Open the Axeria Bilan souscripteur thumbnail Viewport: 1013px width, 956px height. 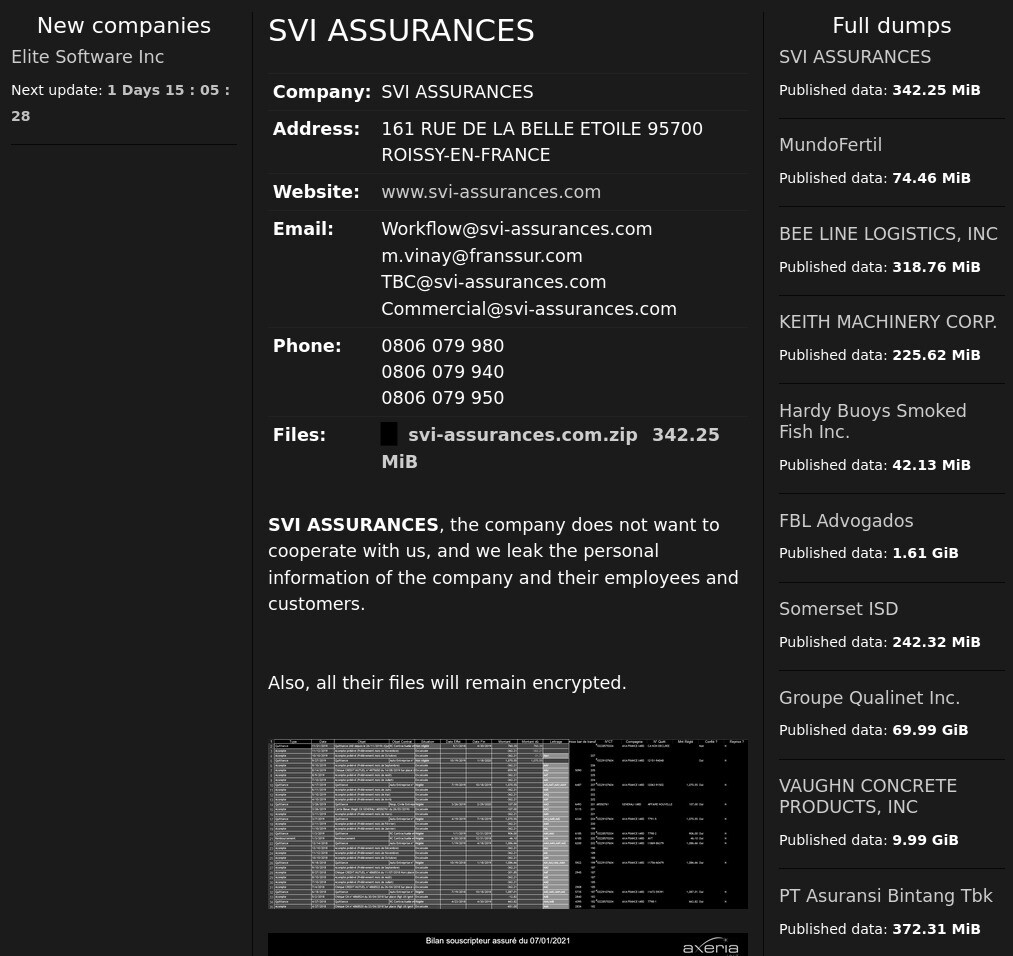pyautogui.click(x=508, y=944)
